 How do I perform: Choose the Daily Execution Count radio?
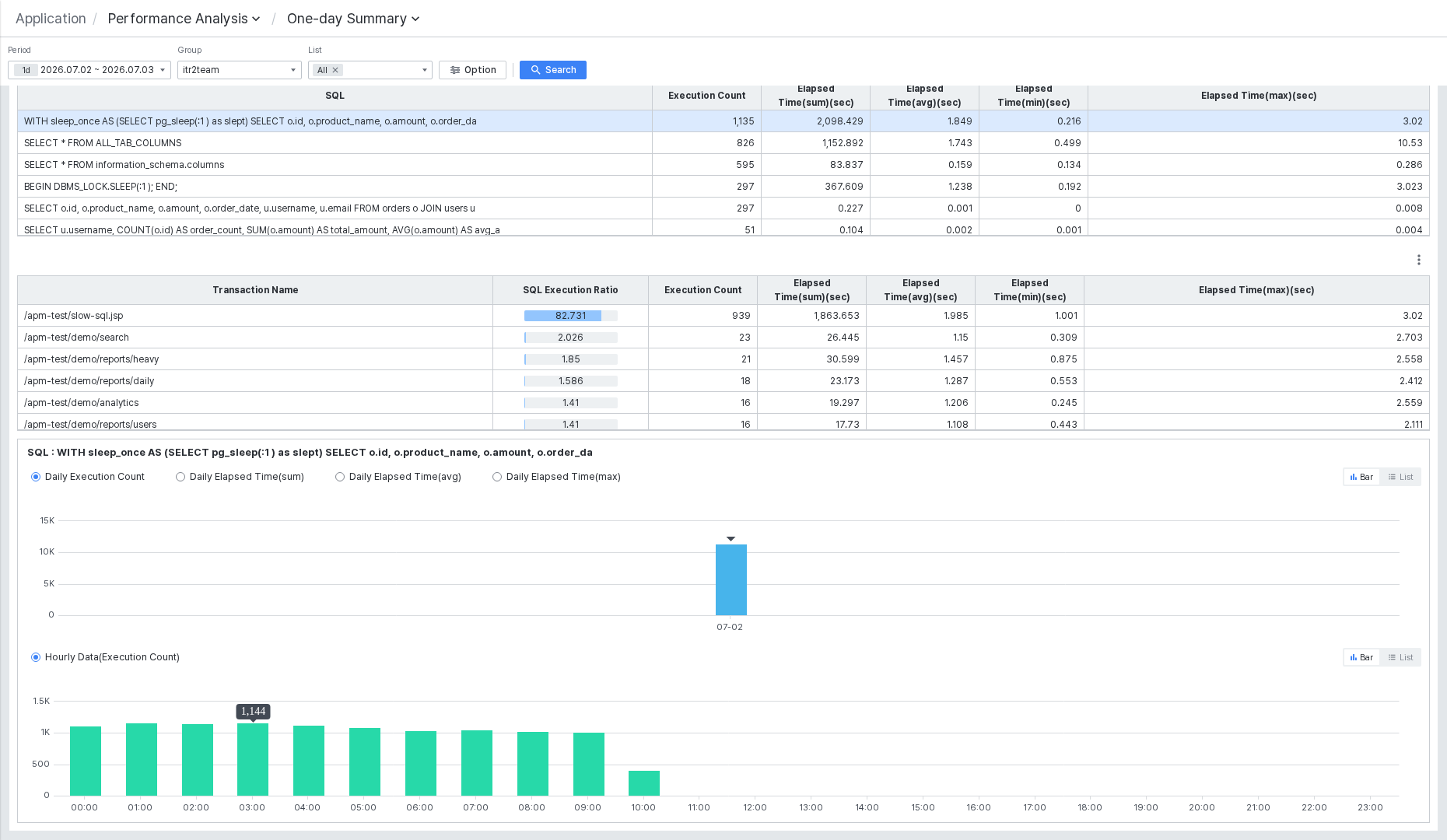tap(88, 477)
